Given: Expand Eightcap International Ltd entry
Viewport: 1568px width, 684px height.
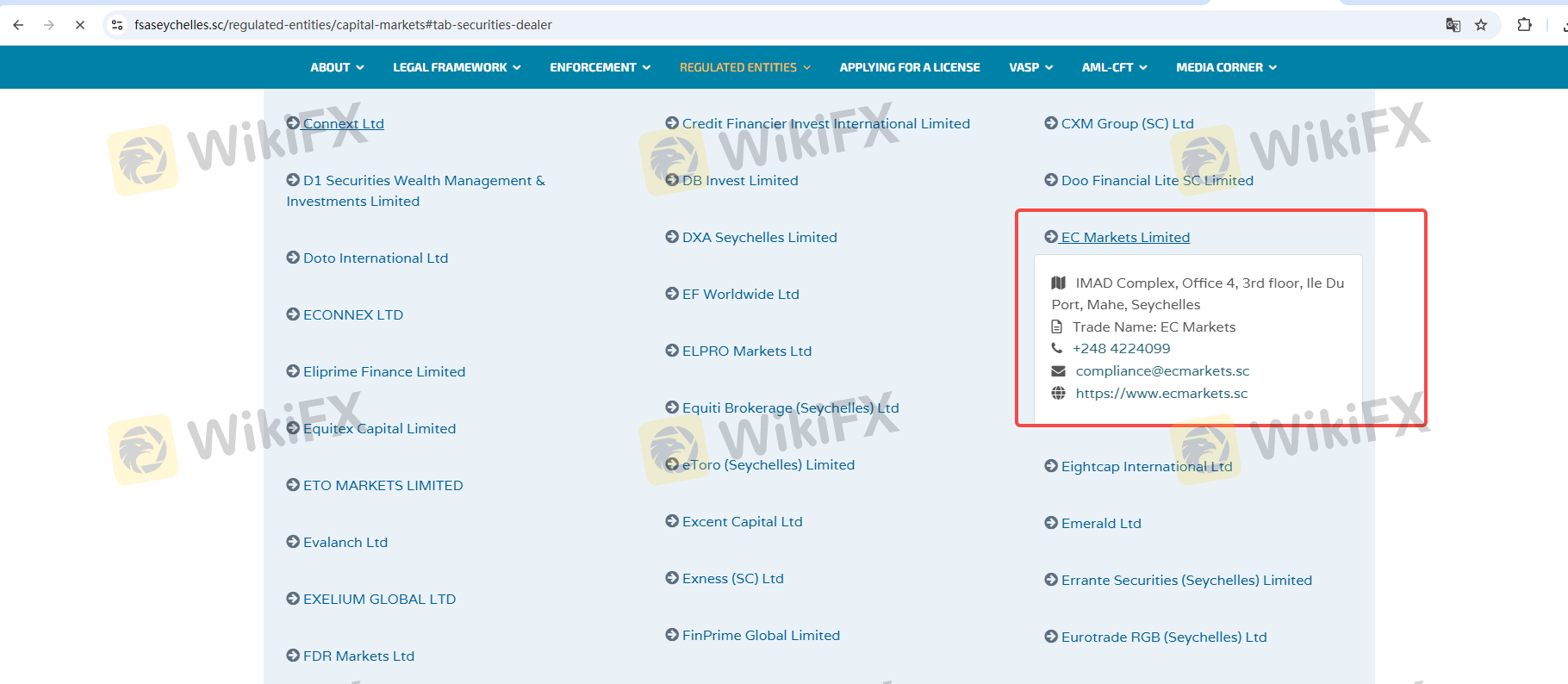Looking at the screenshot, I should (x=1138, y=466).
